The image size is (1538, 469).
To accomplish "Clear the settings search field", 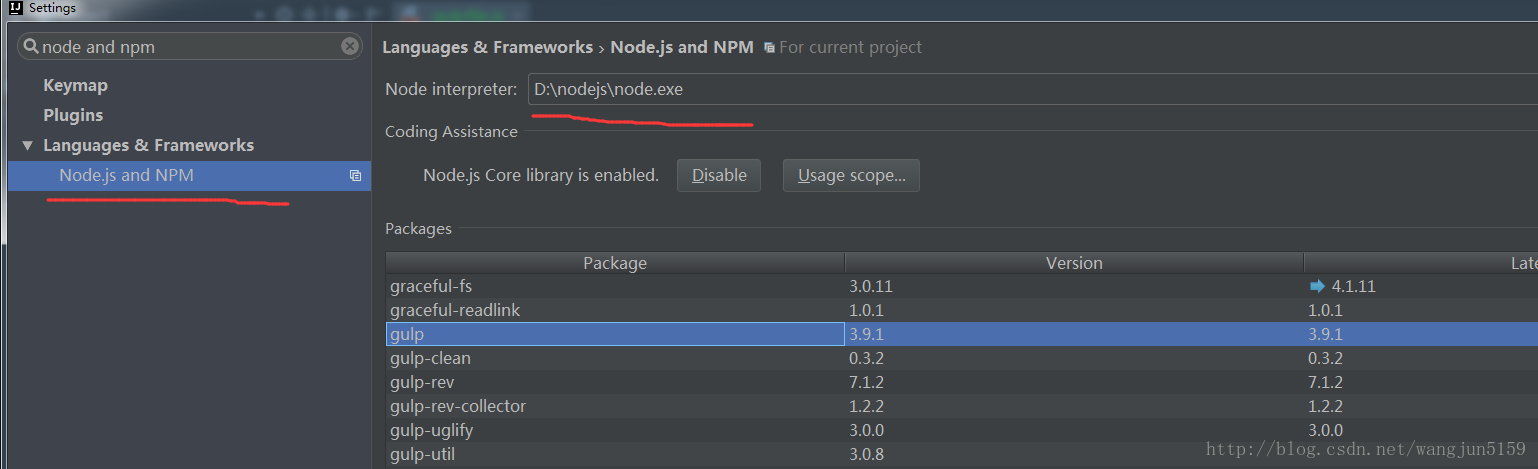I will click(x=349, y=46).
